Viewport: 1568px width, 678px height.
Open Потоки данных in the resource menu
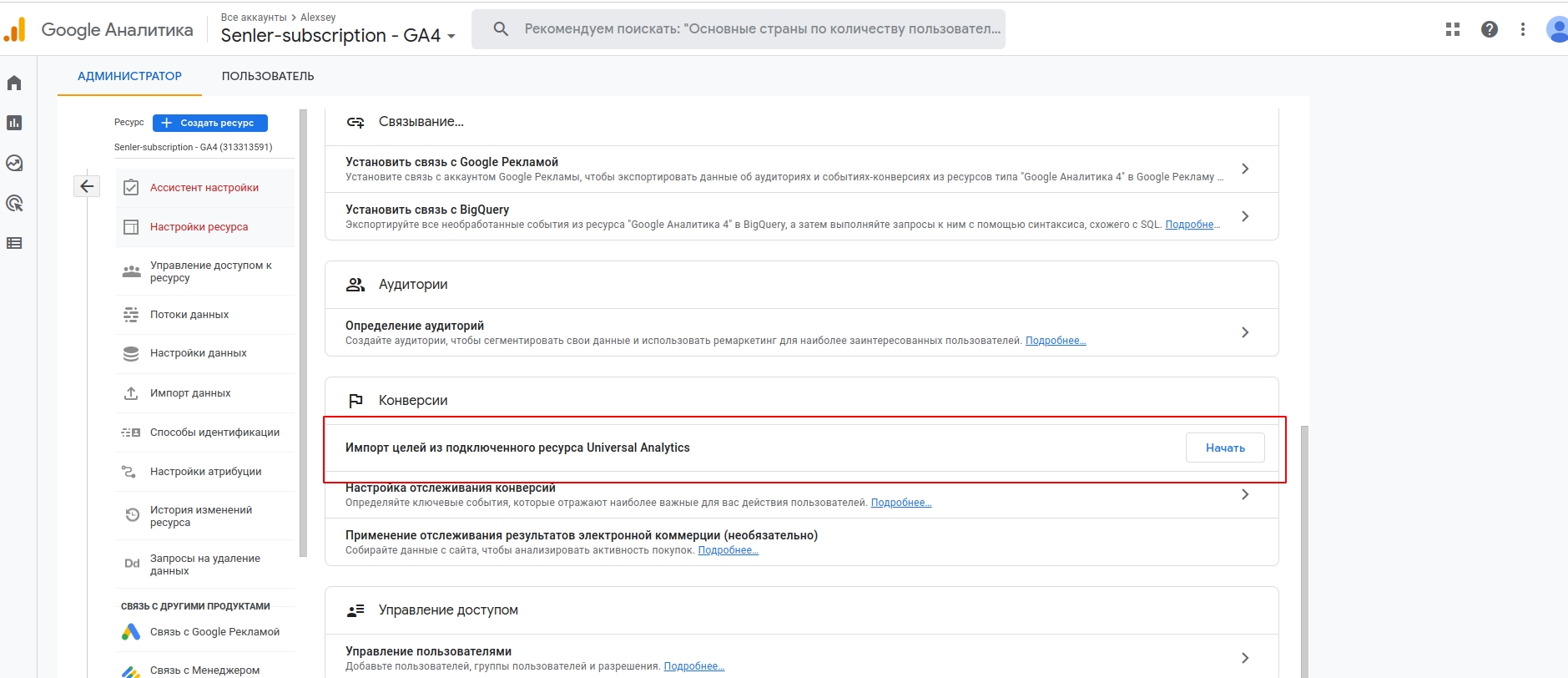pyautogui.click(x=189, y=315)
